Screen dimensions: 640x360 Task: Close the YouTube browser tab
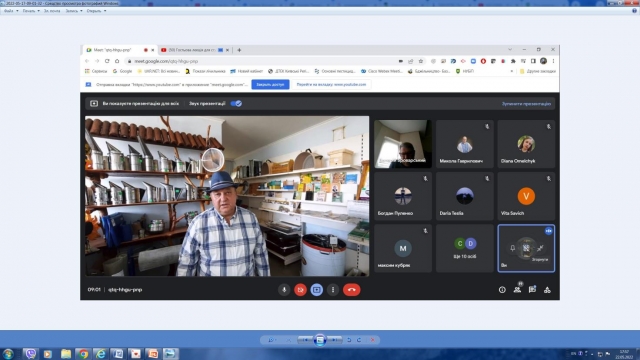pyautogui.click(x=227, y=50)
